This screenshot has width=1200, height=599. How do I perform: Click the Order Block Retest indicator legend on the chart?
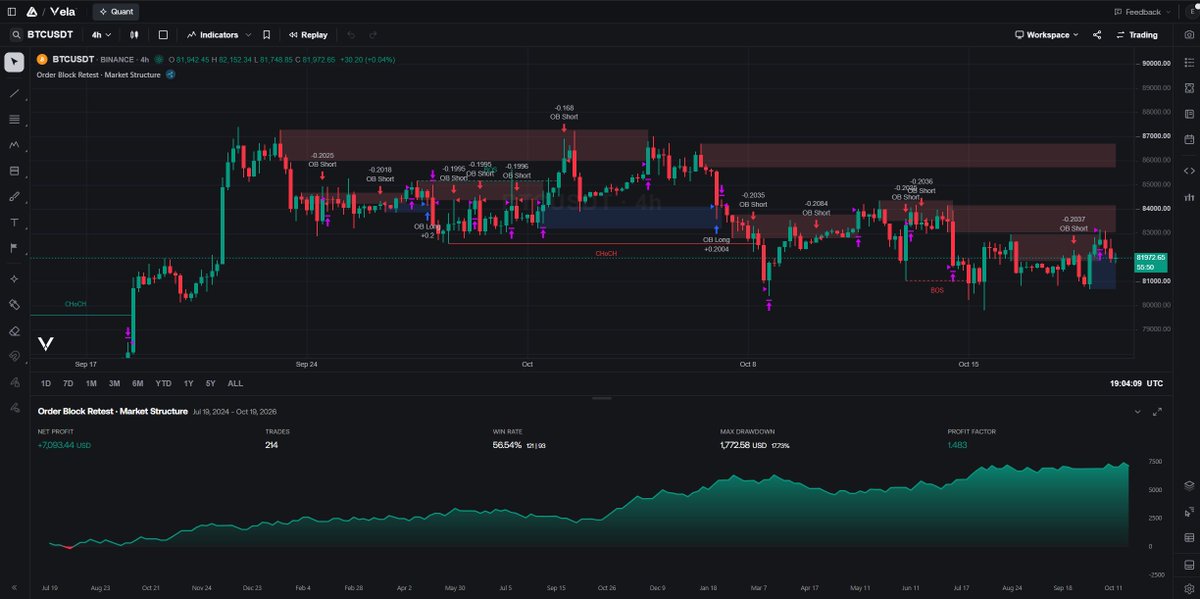[x=98, y=75]
